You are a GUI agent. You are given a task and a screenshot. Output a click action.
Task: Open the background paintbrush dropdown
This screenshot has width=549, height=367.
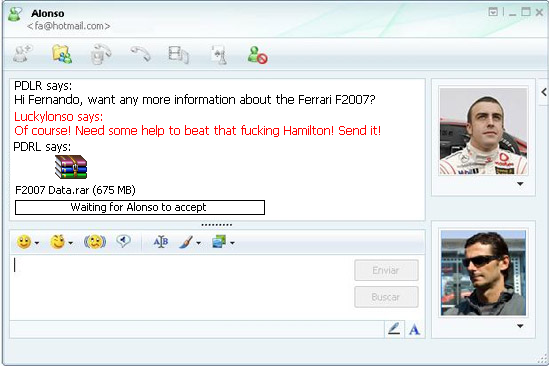click(199, 243)
